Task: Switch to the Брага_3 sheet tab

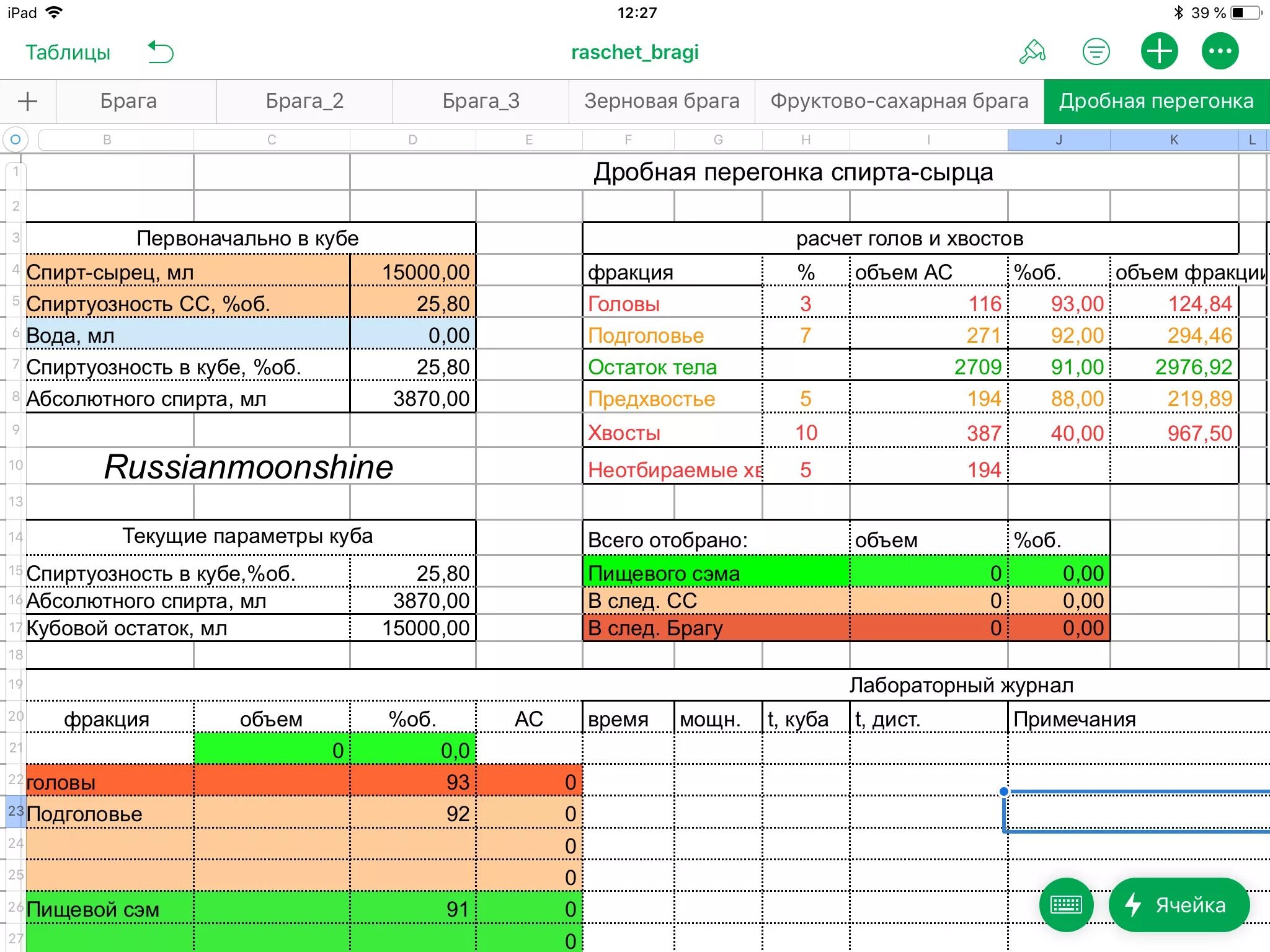Action: [x=481, y=101]
